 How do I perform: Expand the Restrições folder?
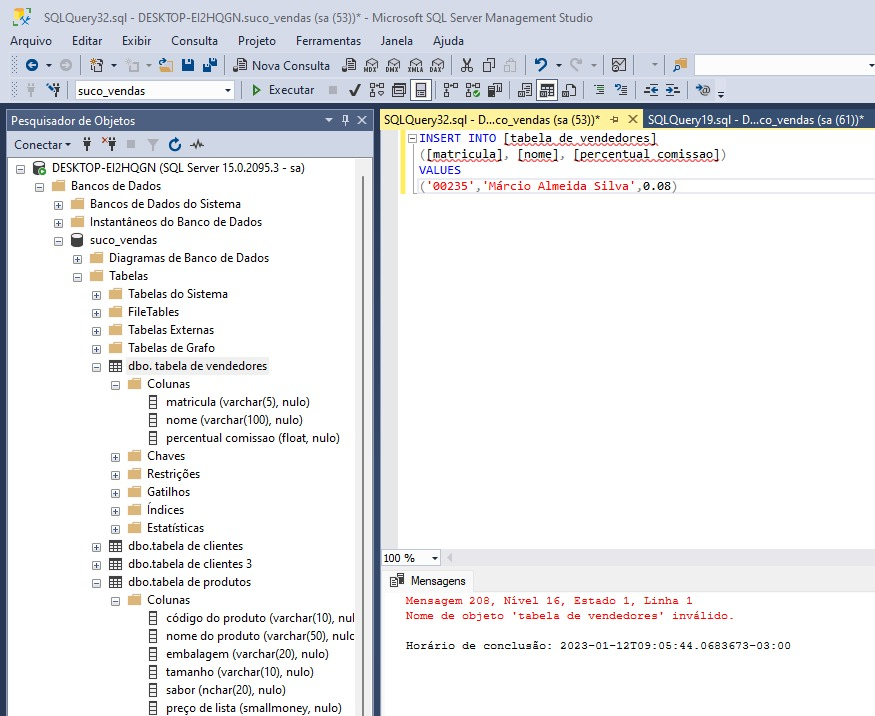116,475
